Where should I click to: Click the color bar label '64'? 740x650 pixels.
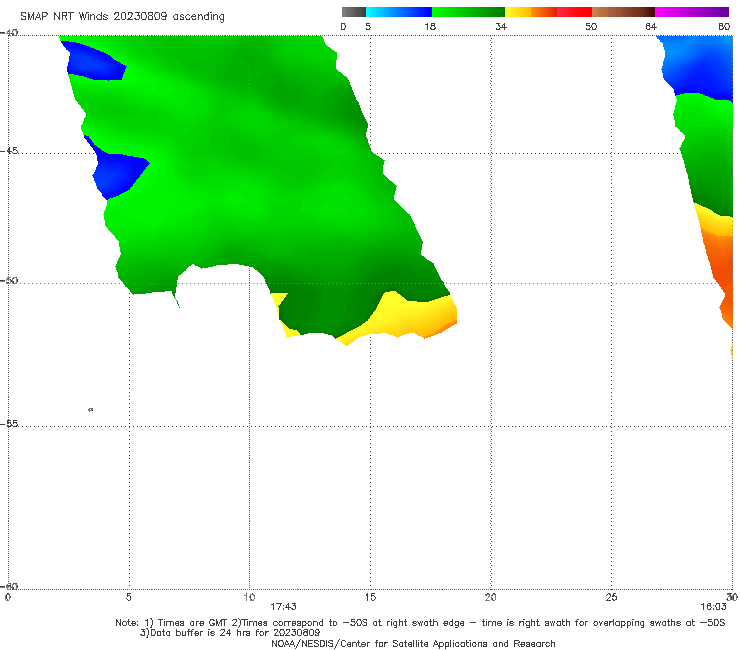651,26
